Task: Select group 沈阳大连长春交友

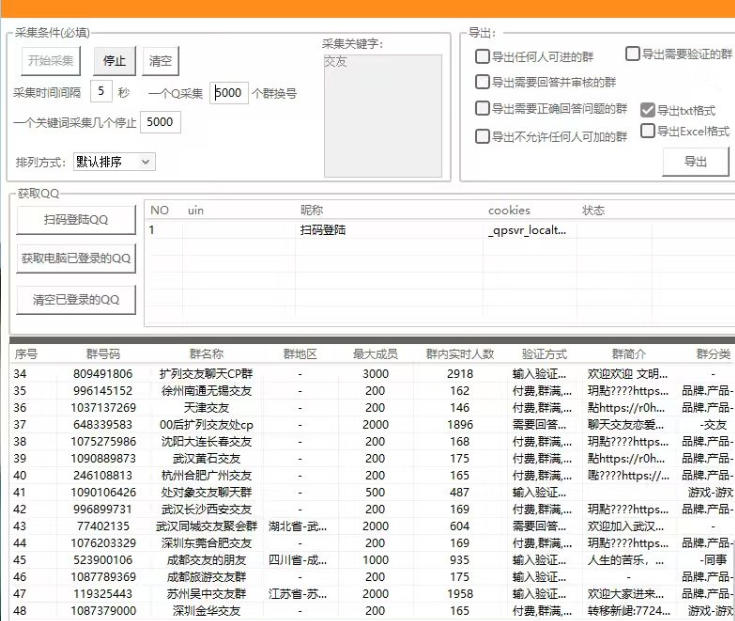Action: click(x=206, y=441)
